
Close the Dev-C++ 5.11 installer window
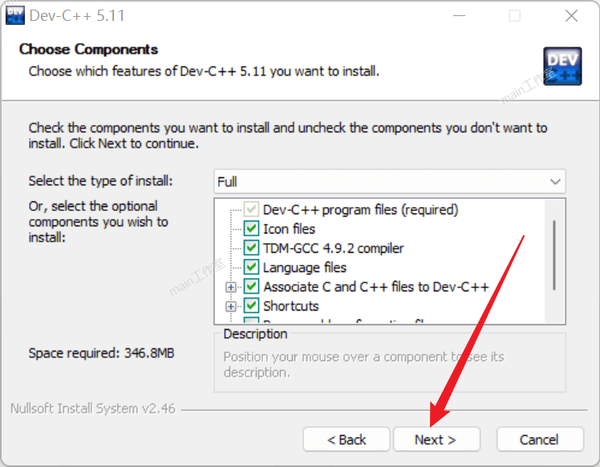(571, 16)
